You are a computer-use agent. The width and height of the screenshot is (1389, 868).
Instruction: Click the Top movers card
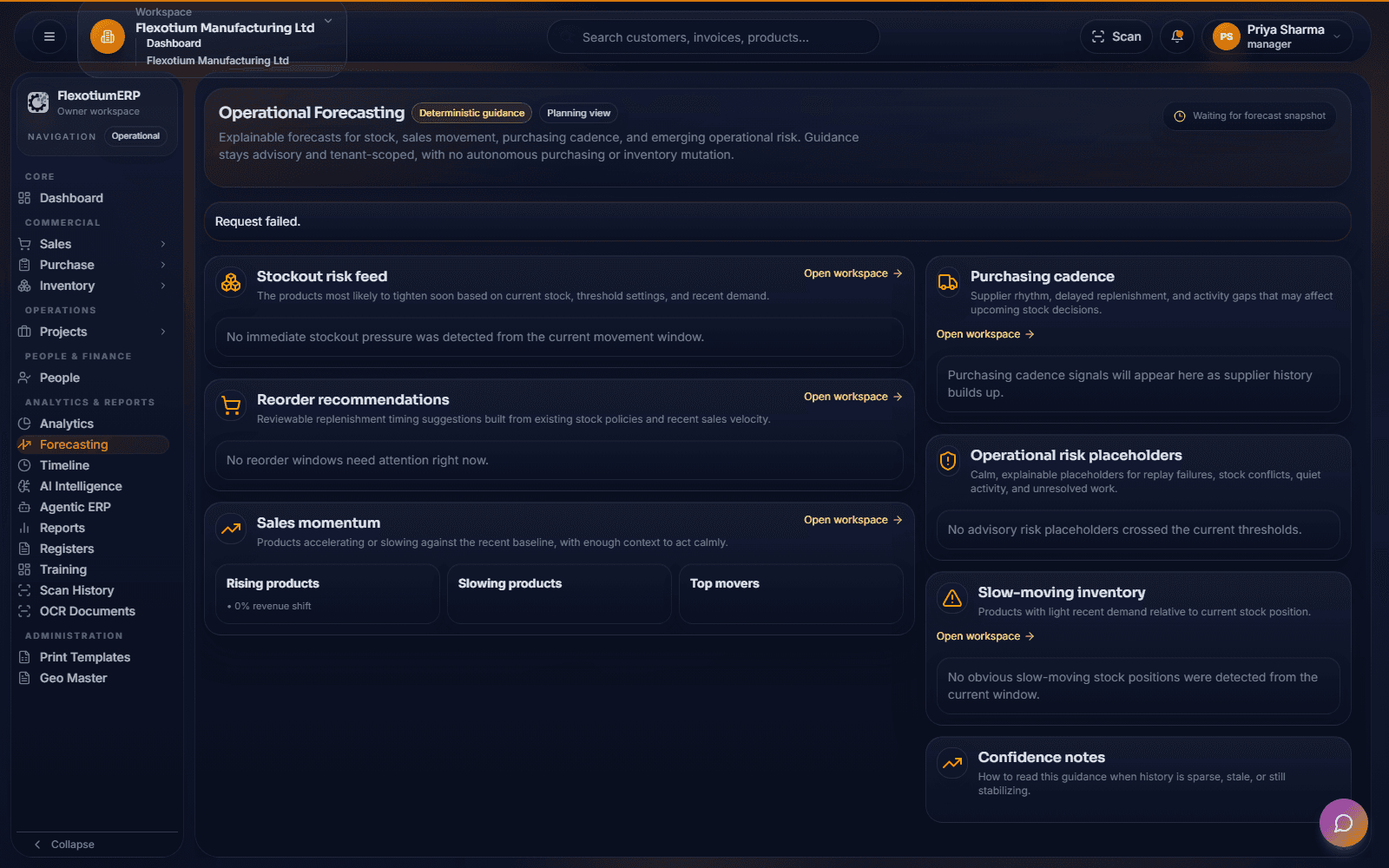[x=791, y=594]
